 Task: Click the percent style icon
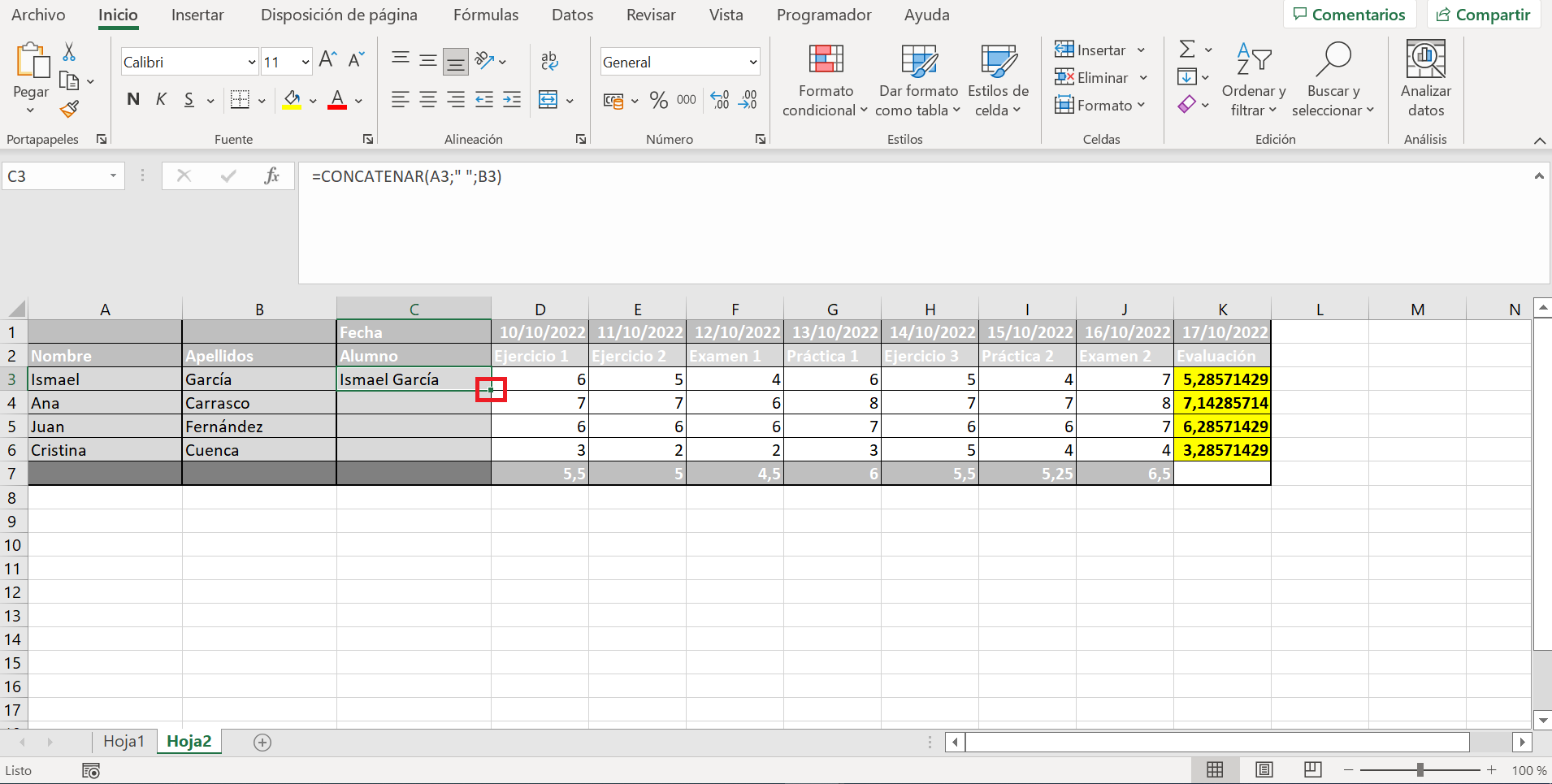[x=658, y=101]
